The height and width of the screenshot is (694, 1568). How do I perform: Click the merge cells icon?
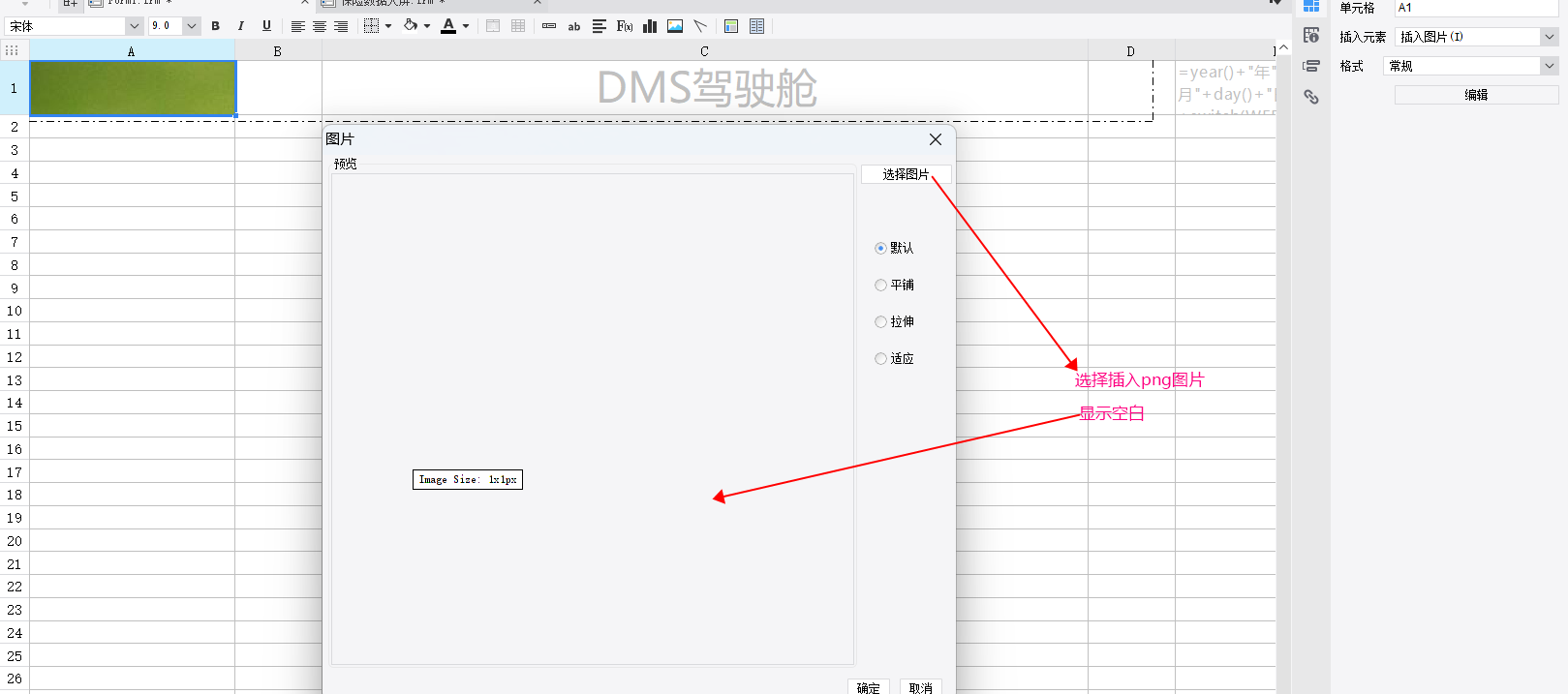pos(493,26)
